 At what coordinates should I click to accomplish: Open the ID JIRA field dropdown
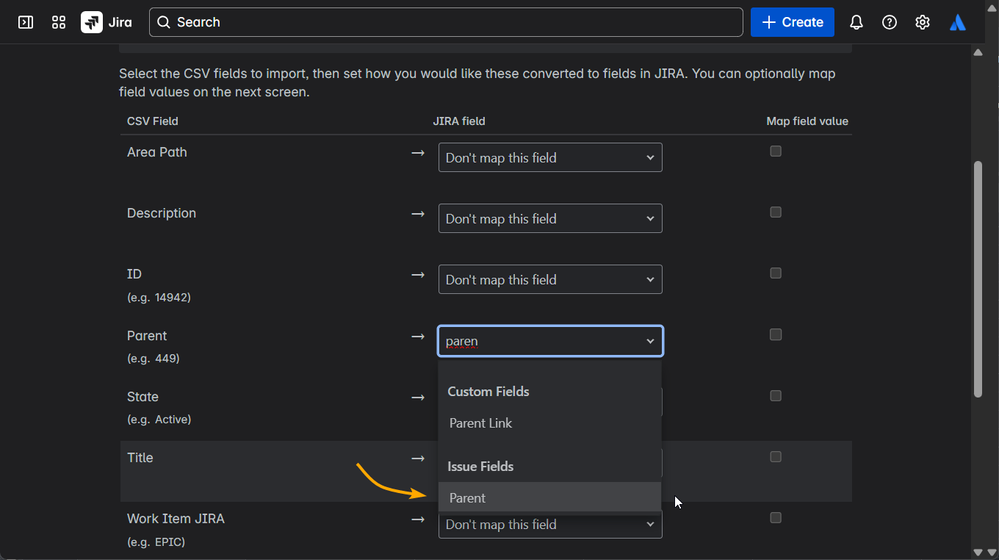(x=550, y=280)
